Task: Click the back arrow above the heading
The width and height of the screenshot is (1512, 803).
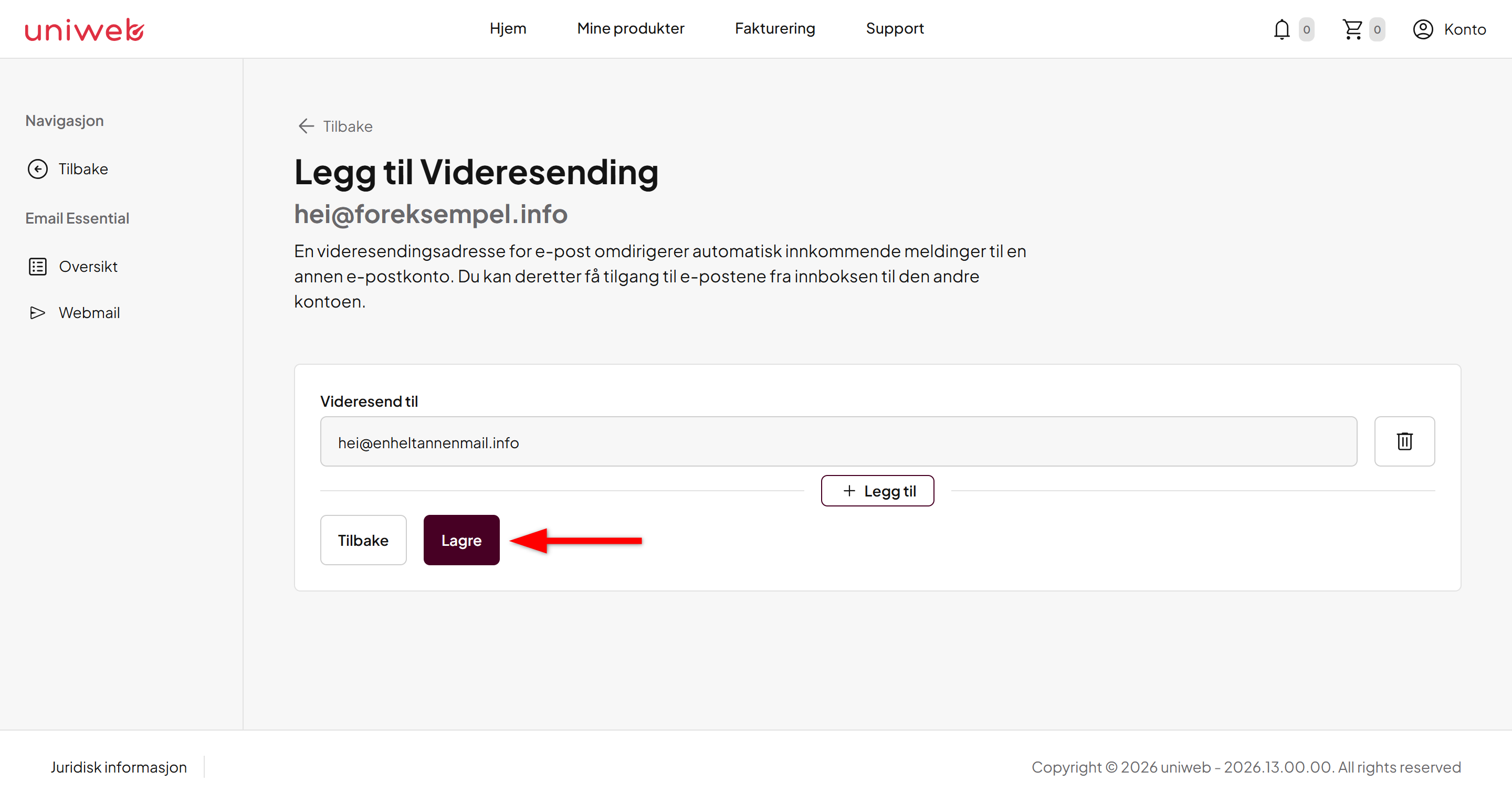Action: [x=306, y=126]
